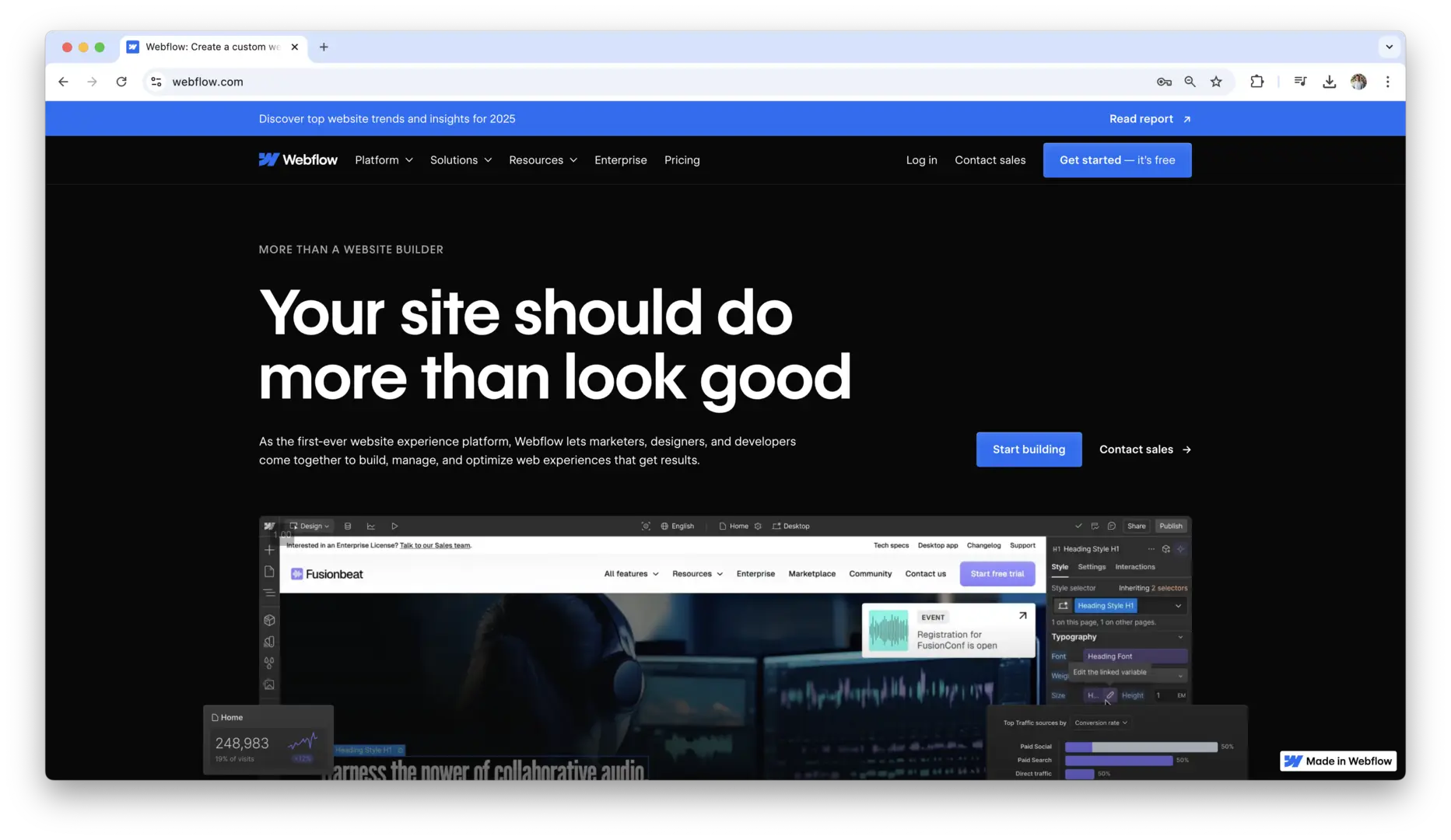This screenshot has height=840, width=1451.
Task: Click the Publish button in Designer
Action: click(1170, 526)
